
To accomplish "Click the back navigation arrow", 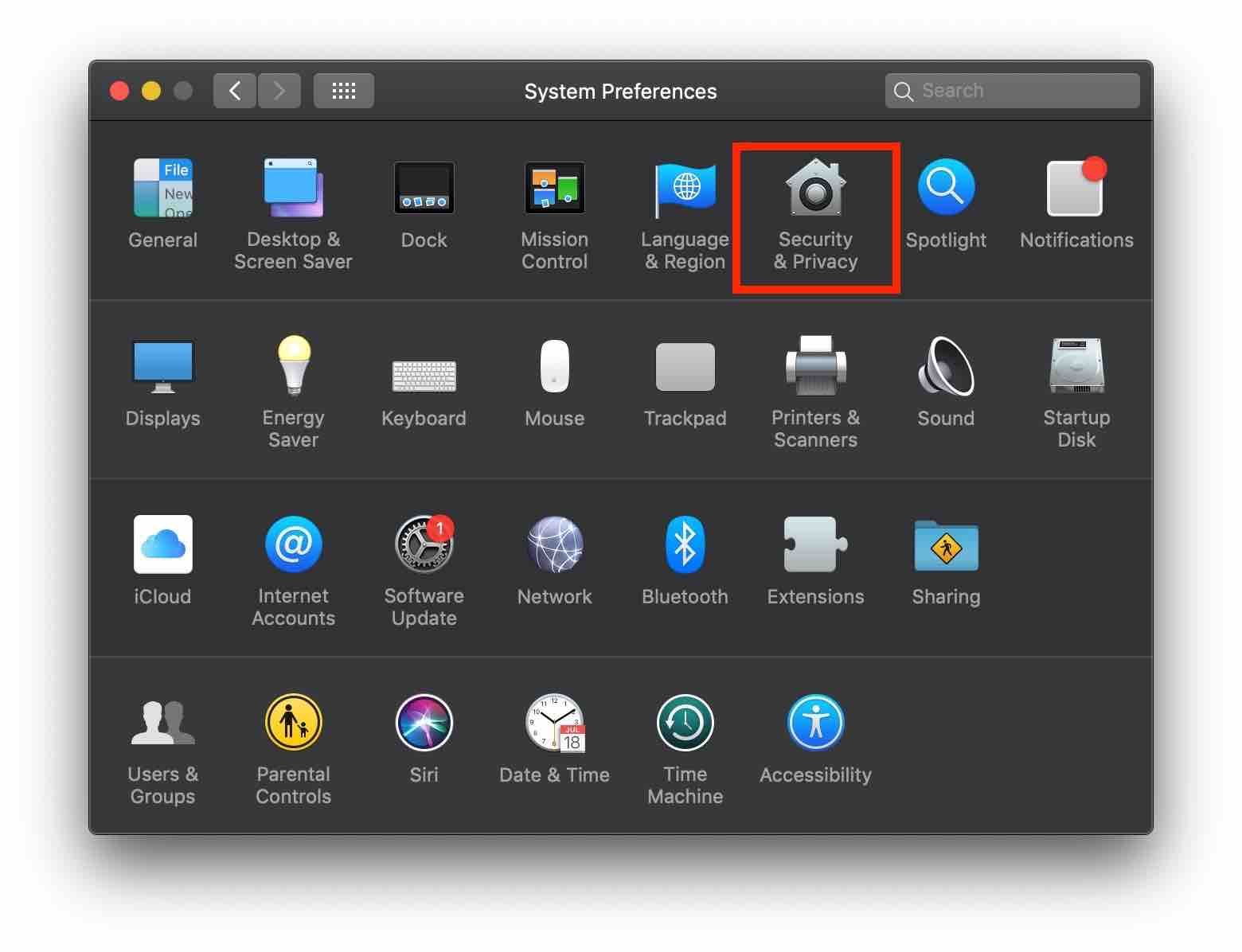I will pos(234,91).
